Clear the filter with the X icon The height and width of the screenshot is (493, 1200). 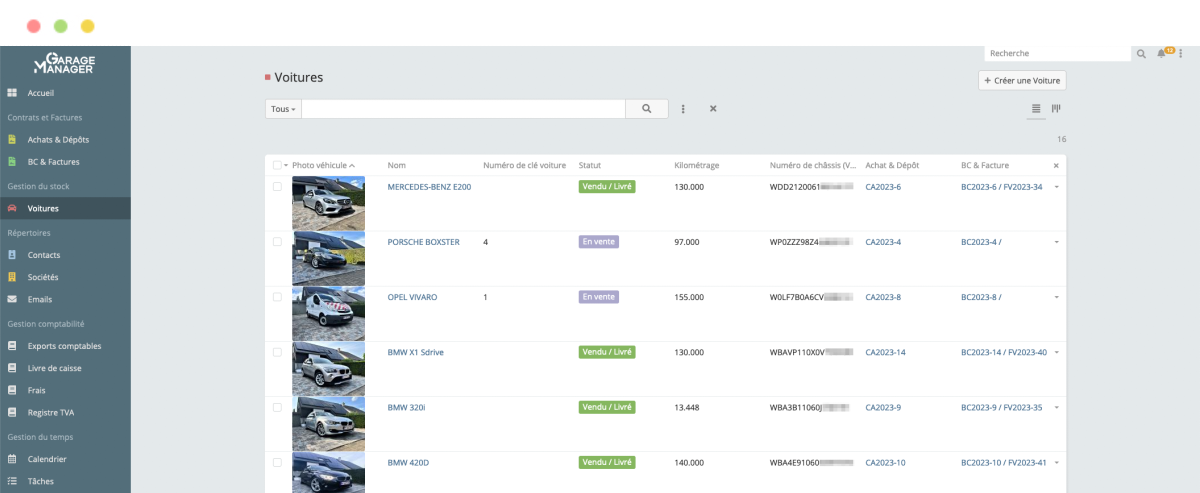click(x=713, y=109)
